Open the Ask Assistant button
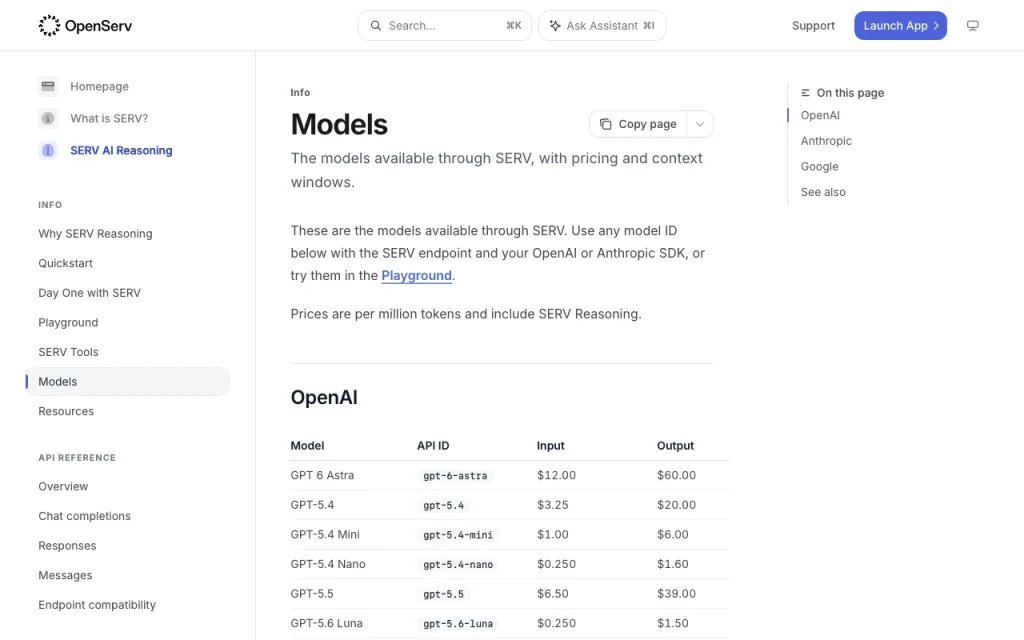1024x640 pixels. tap(602, 25)
